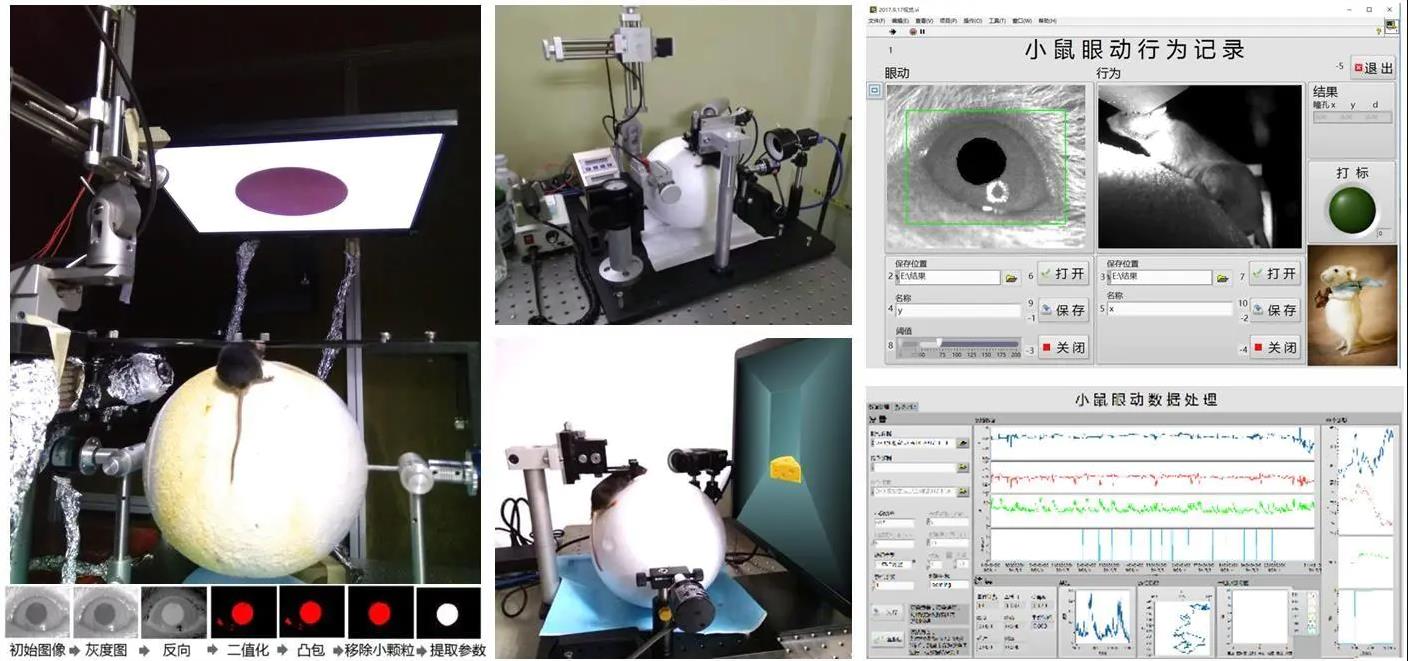Open folder browser beside 眼动 save path
This screenshot has height=661, width=1408.
1011,277
